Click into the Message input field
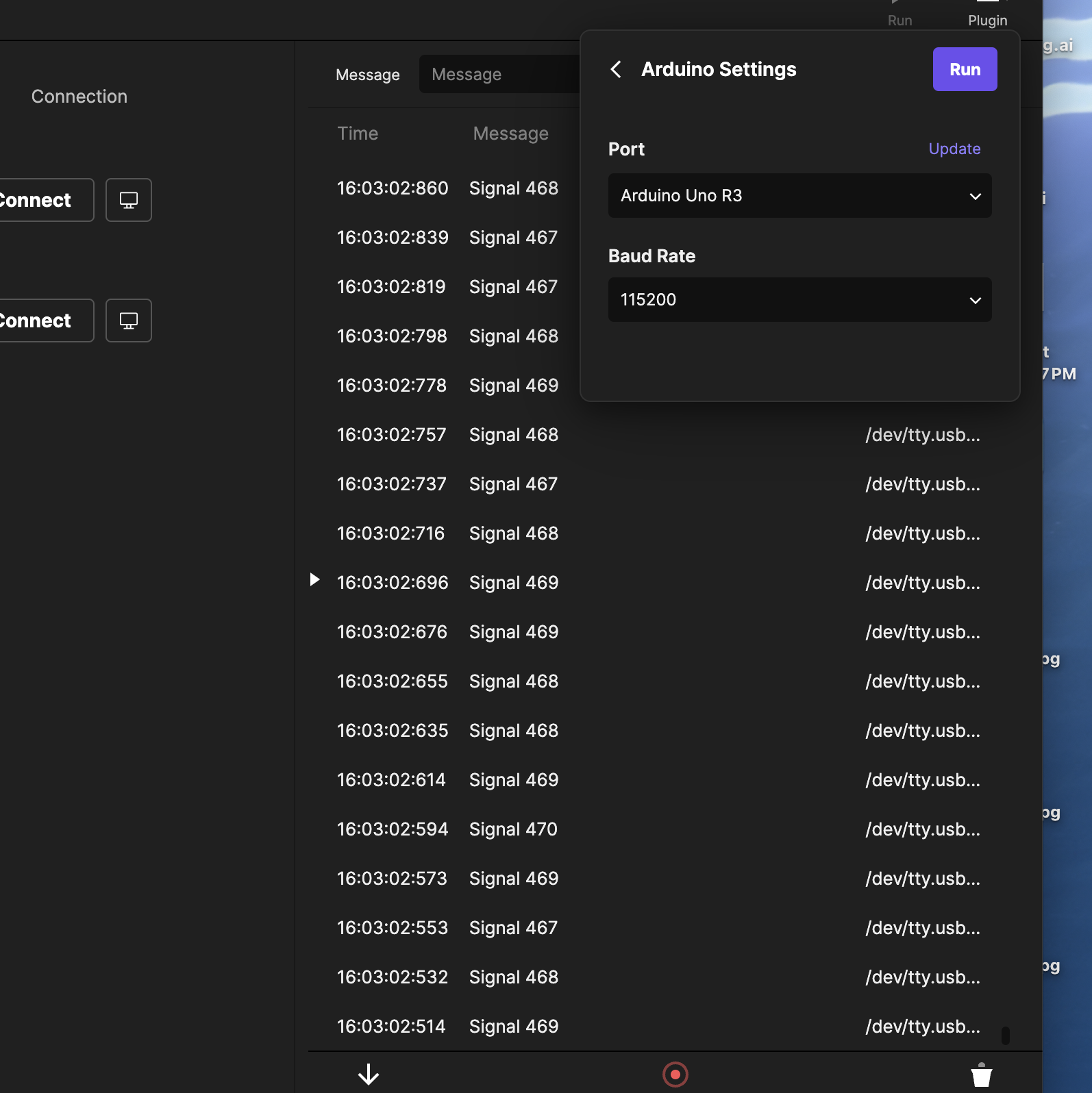 (x=500, y=74)
